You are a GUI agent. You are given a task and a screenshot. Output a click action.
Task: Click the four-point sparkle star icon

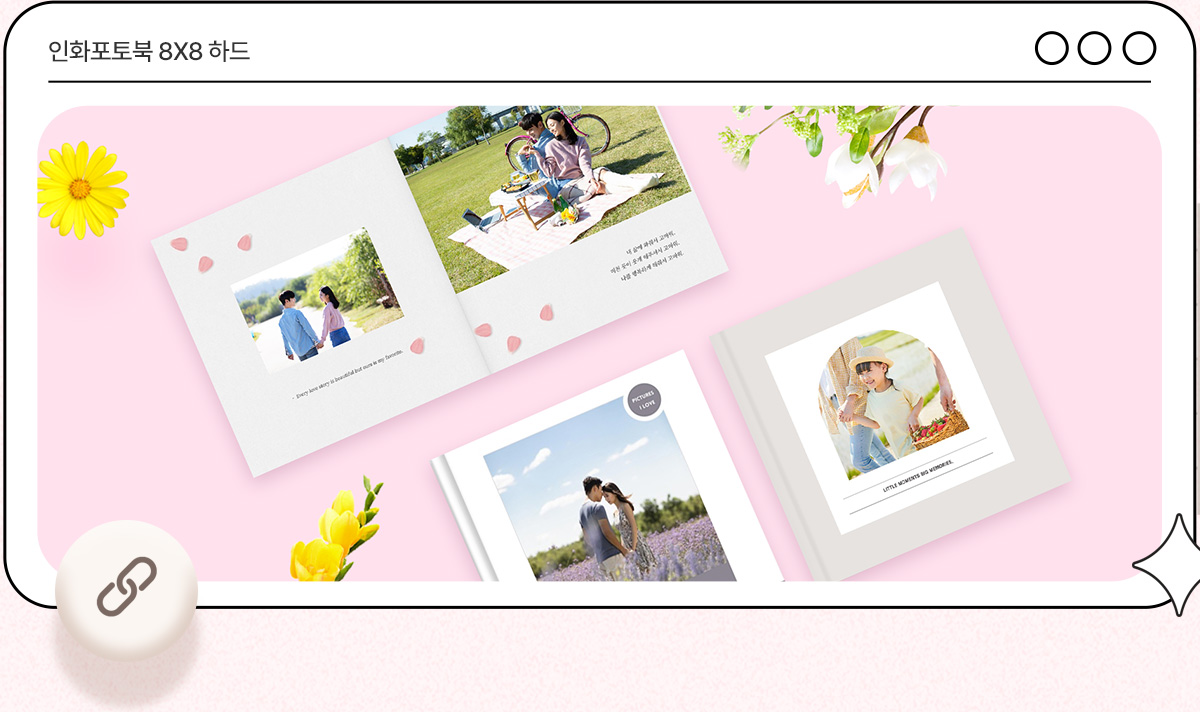tap(1171, 565)
